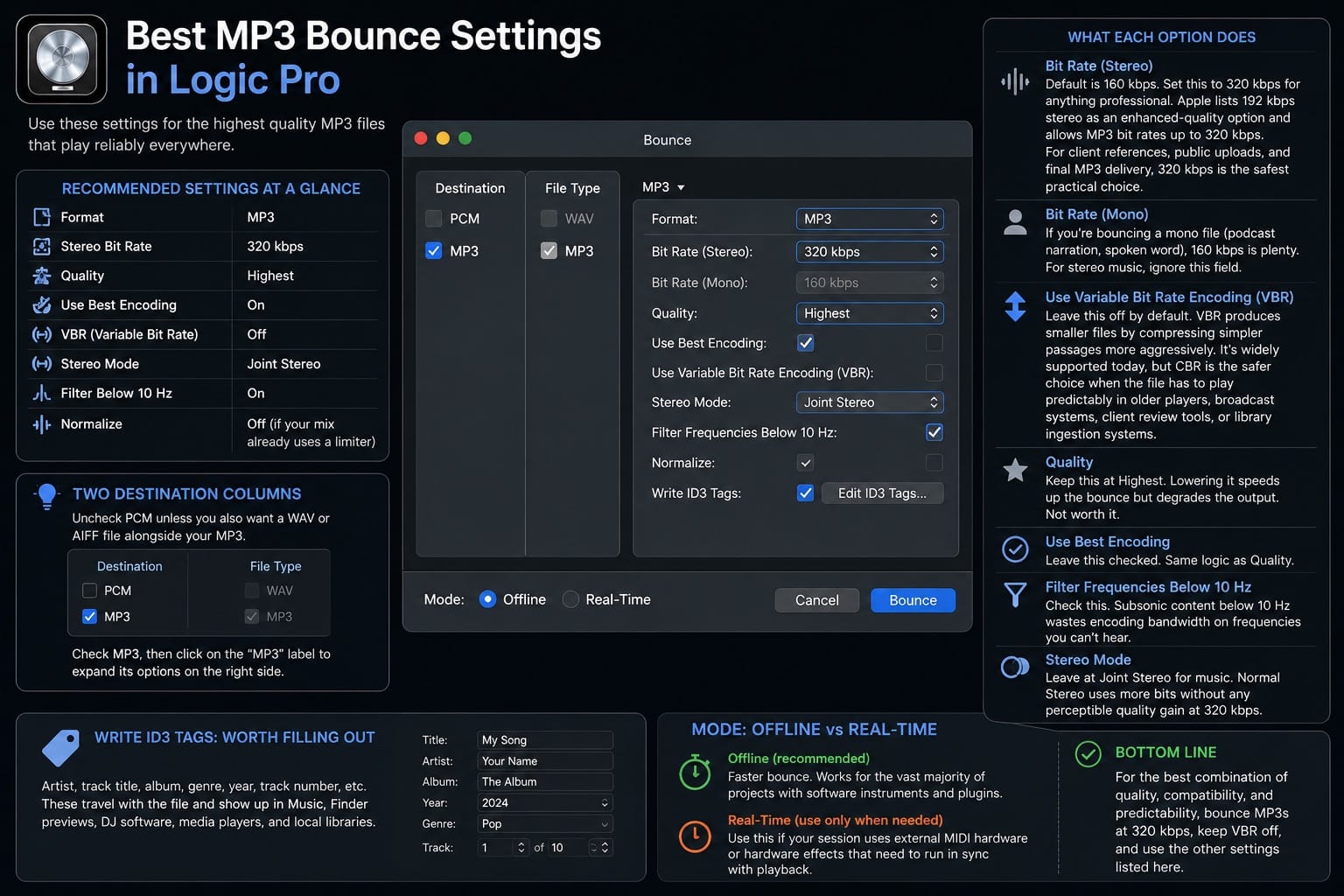
Task: Click the Stereo Bit Rate row icon
Action: (41, 247)
